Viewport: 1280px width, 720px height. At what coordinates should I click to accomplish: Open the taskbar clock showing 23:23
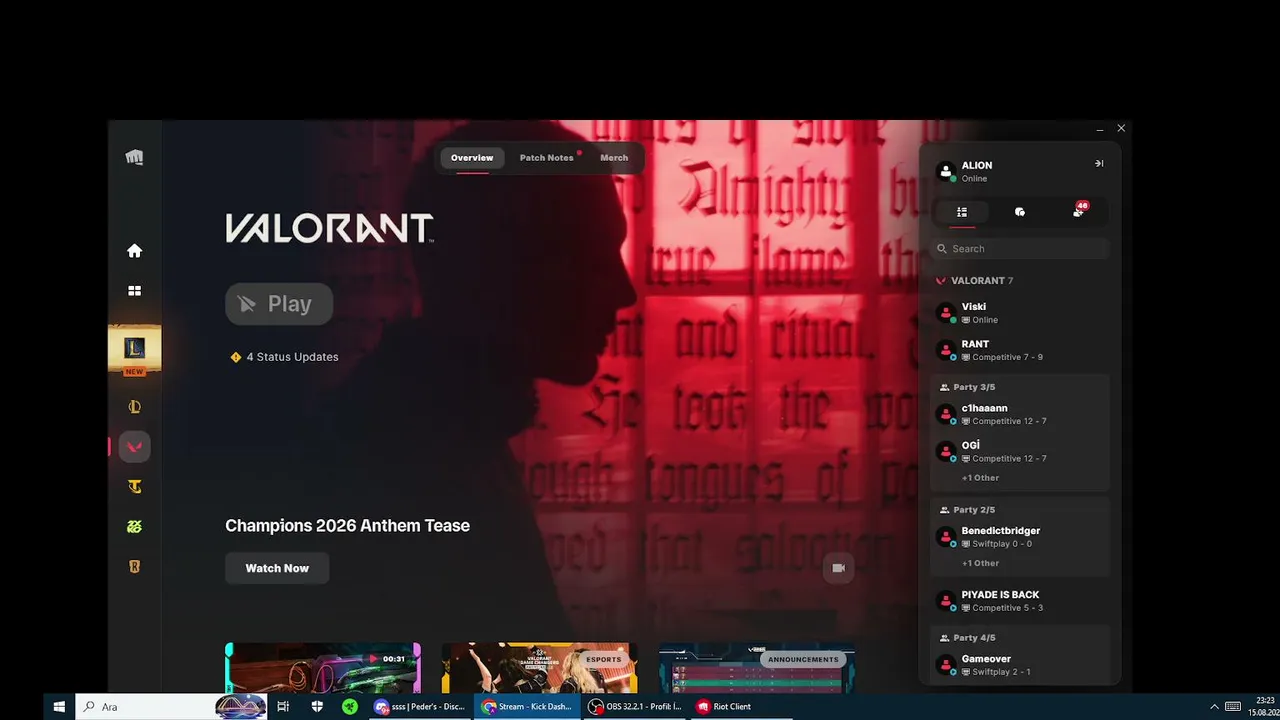(x=1264, y=707)
